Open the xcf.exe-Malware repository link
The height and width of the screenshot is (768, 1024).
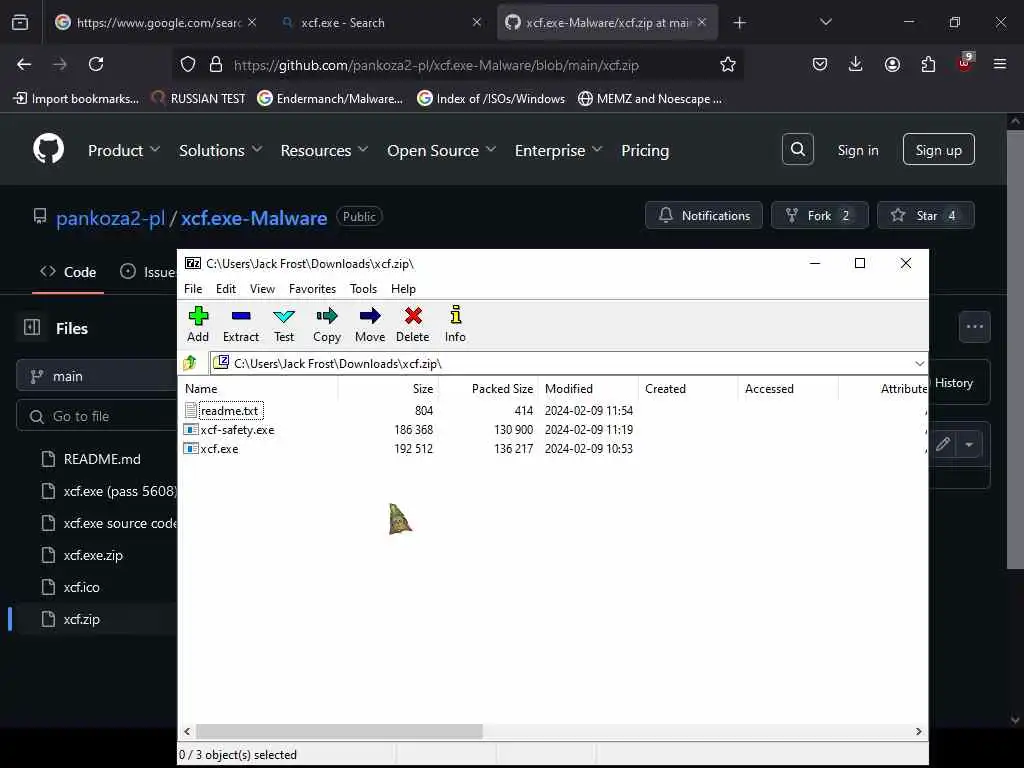(253, 217)
